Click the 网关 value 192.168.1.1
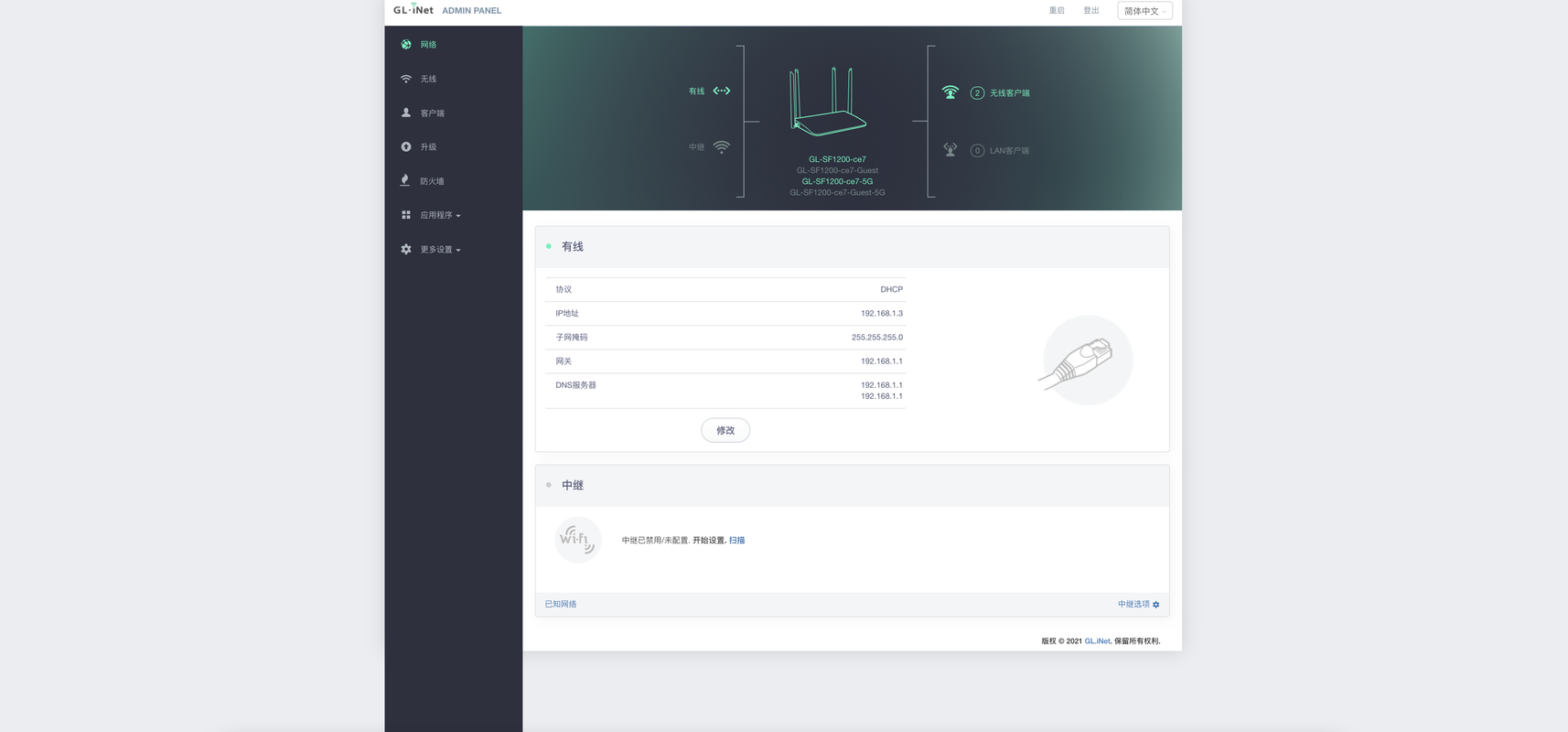 click(882, 361)
